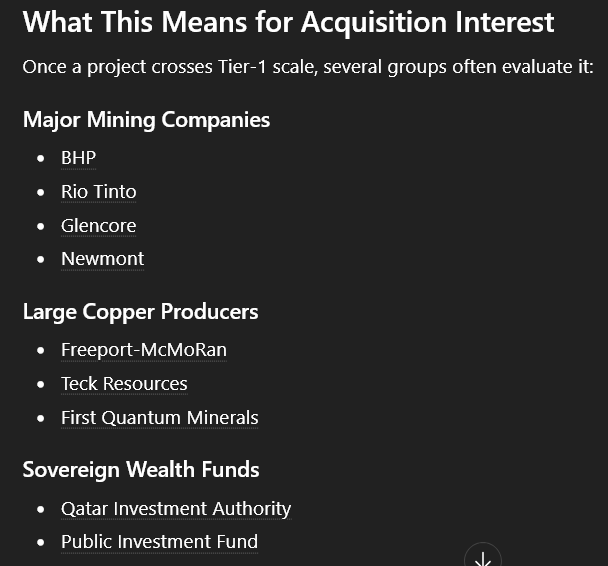608x566 pixels.
Task: Click the Tier-1 scale intro sentence
Action: click(308, 68)
